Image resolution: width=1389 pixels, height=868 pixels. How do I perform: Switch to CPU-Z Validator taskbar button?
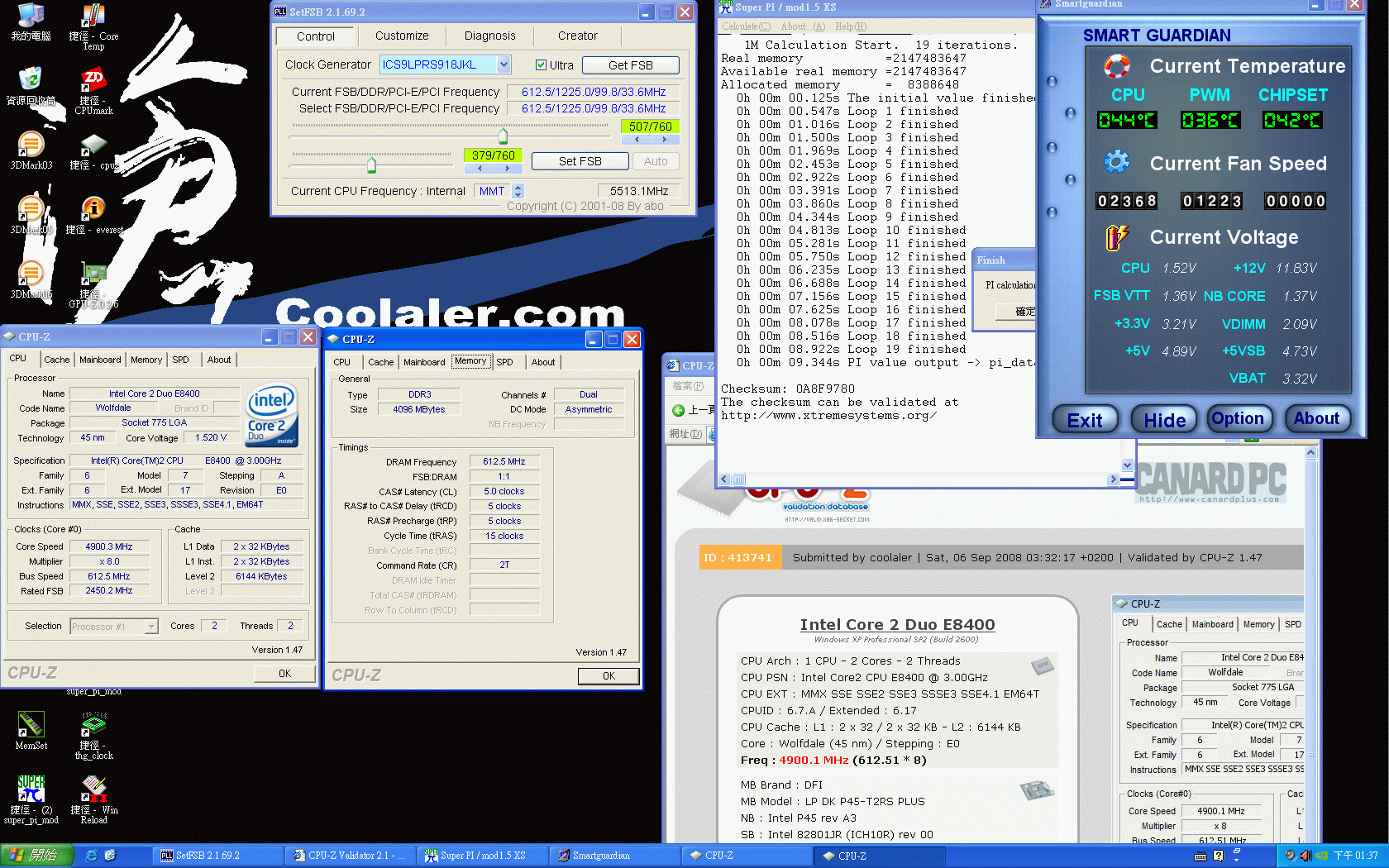point(351,856)
